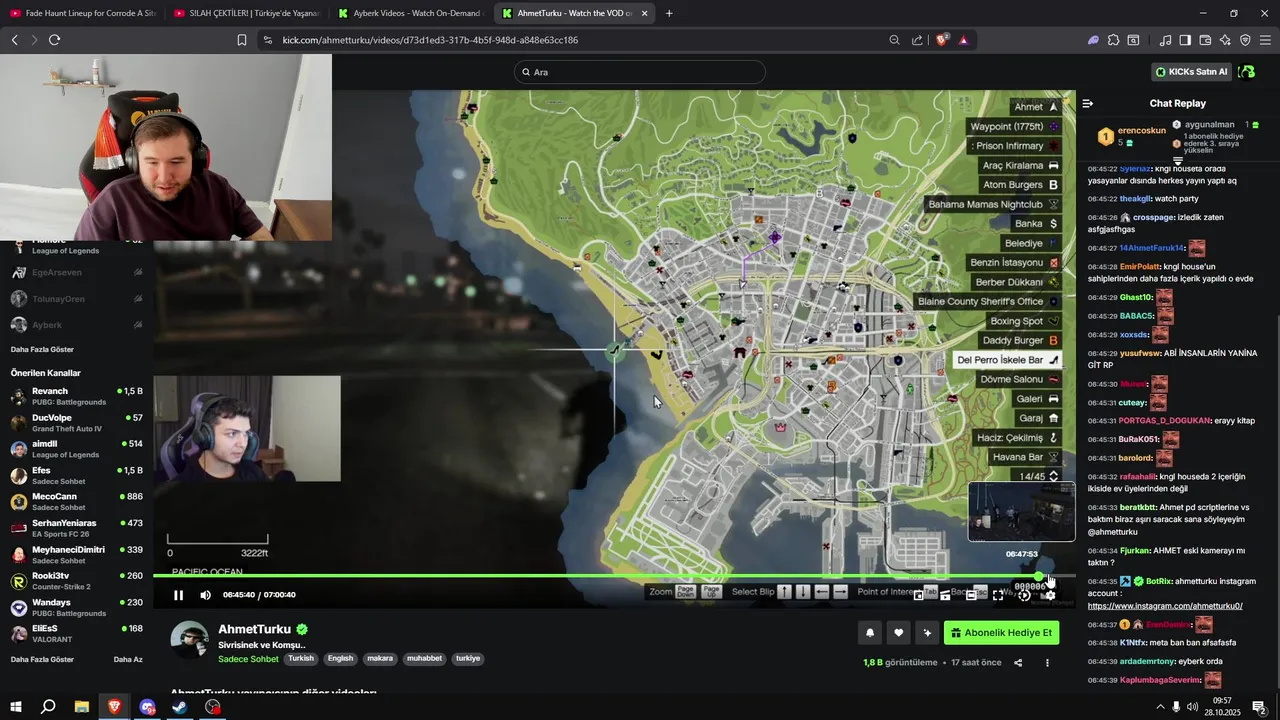The height and width of the screenshot is (720, 1280).
Task: Focus the Ara search field
Action: click(x=640, y=72)
